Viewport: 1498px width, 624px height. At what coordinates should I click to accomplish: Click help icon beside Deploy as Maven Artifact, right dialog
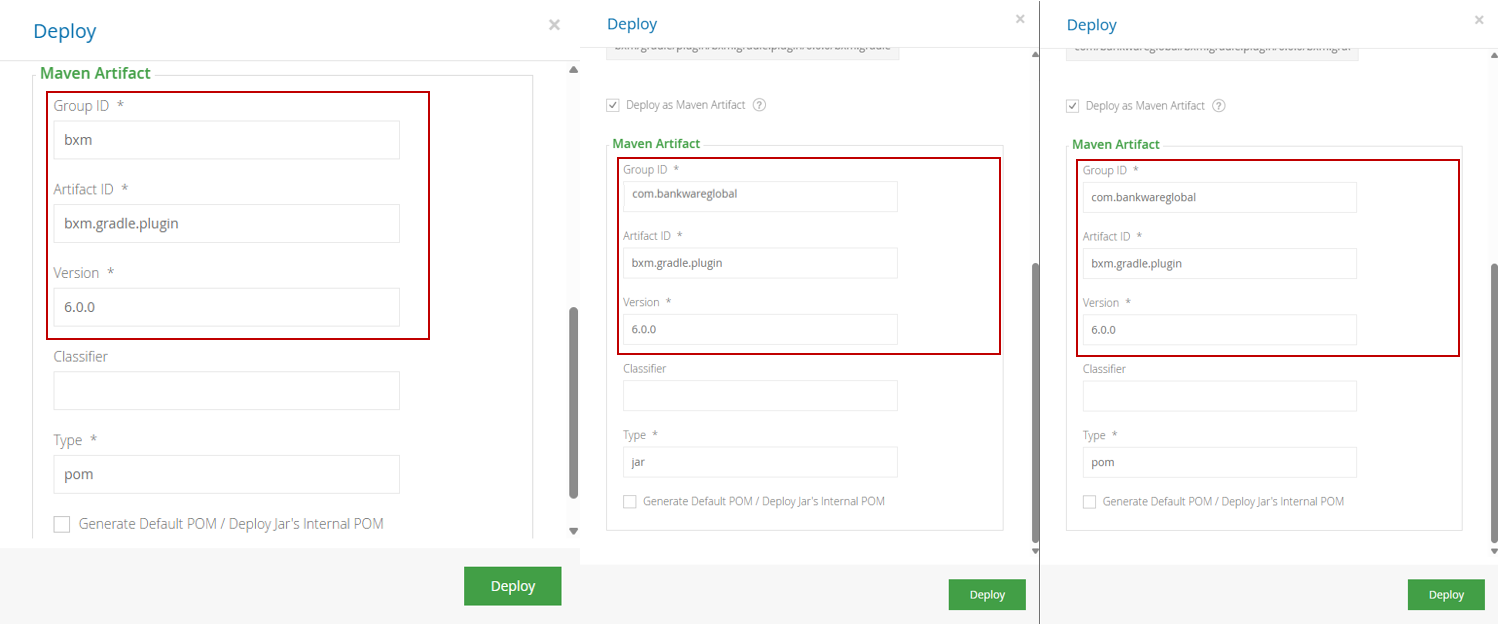click(x=1218, y=106)
